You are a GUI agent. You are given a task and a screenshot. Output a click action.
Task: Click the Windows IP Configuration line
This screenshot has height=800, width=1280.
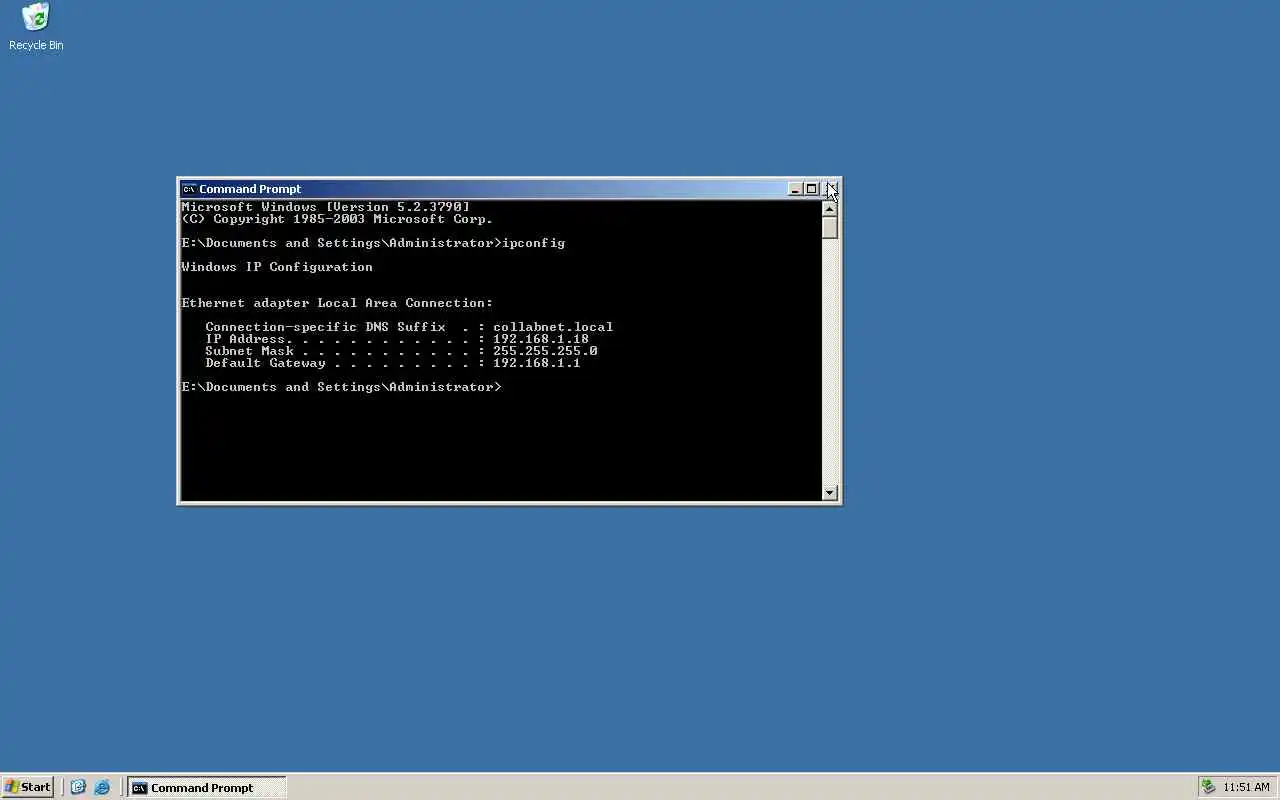coord(277,267)
